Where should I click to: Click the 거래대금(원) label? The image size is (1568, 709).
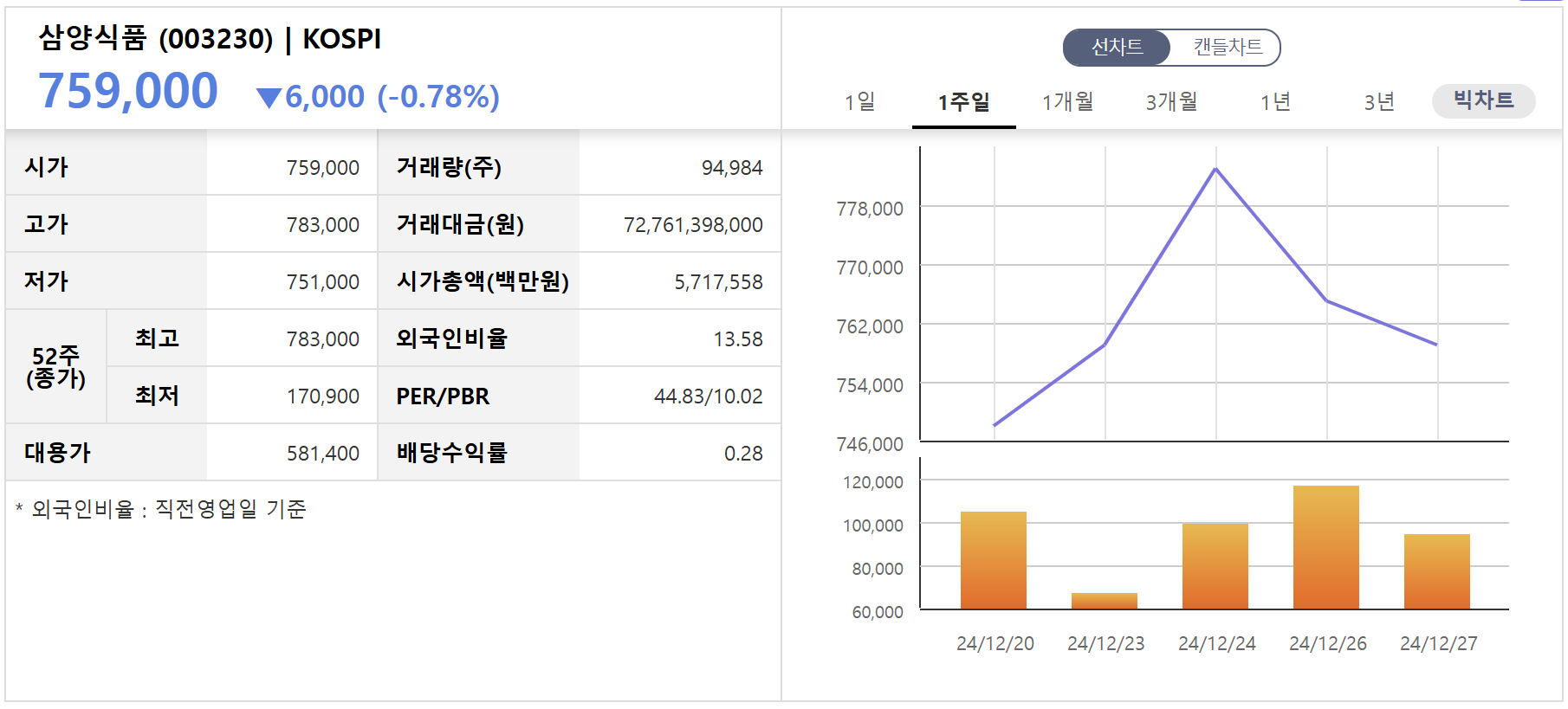point(460,224)
